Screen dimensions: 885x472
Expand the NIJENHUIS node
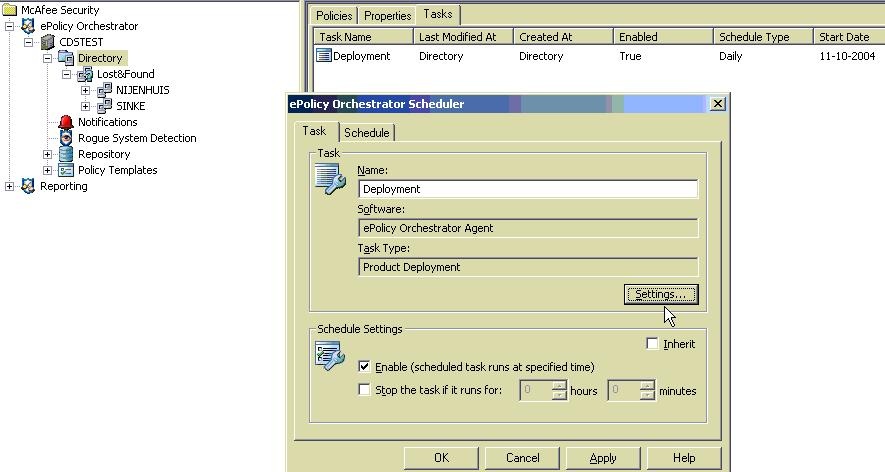(85, 90)
